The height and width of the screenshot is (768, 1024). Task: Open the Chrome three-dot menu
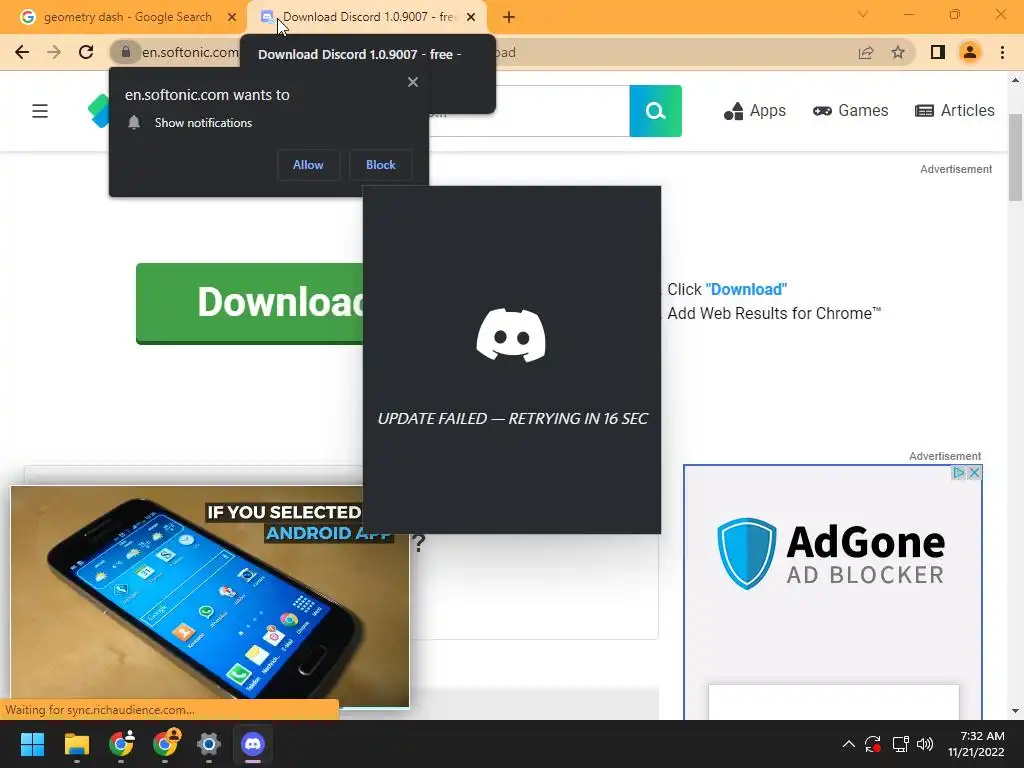tap(1002, 52)
